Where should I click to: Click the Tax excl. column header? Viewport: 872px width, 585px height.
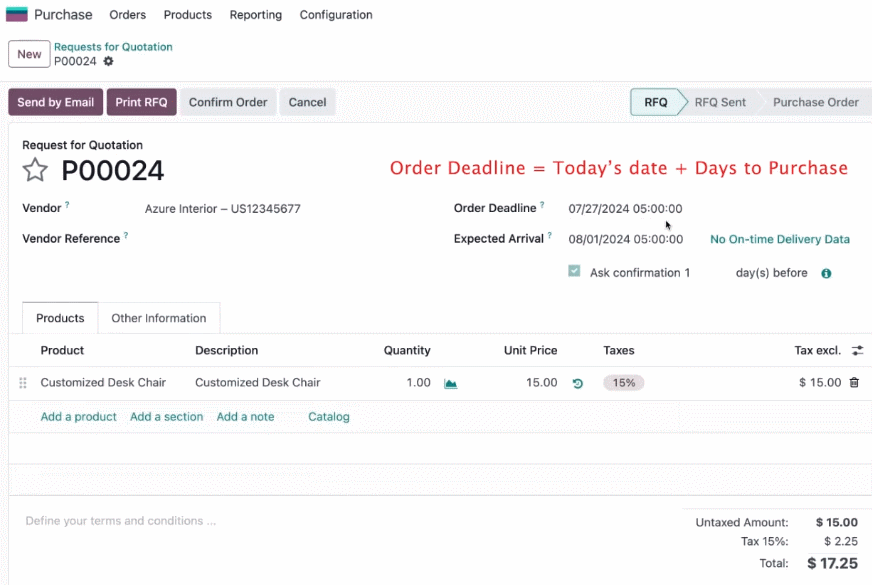(x=818, y=350)
